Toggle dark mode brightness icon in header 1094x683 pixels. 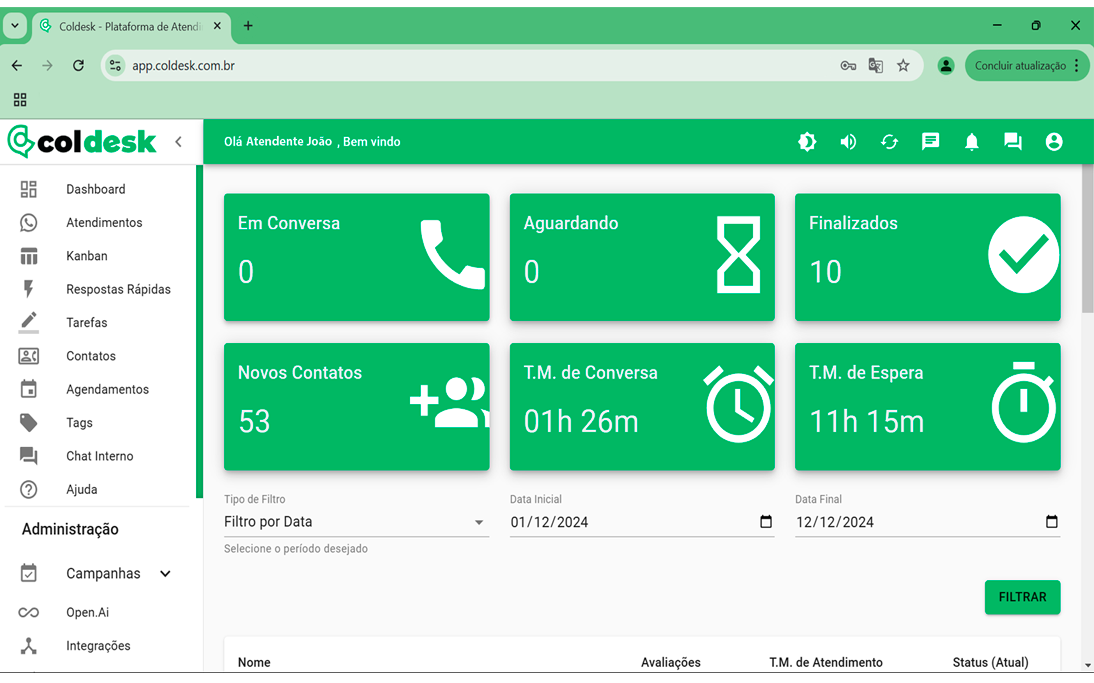[807, 142]
